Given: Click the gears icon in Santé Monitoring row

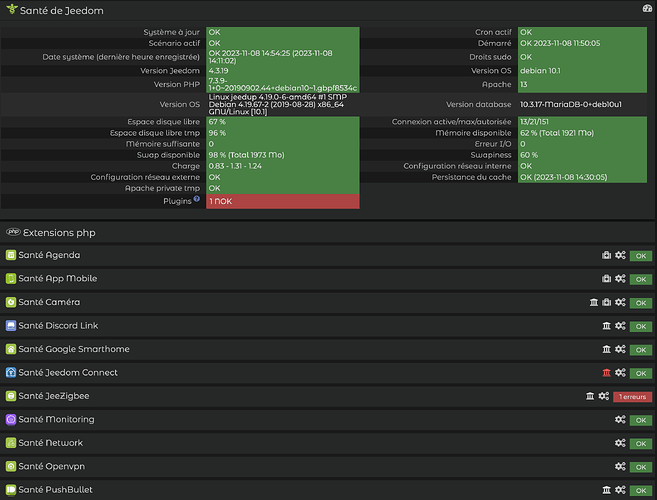Looking at the screenshot, I should click(620, 420).
